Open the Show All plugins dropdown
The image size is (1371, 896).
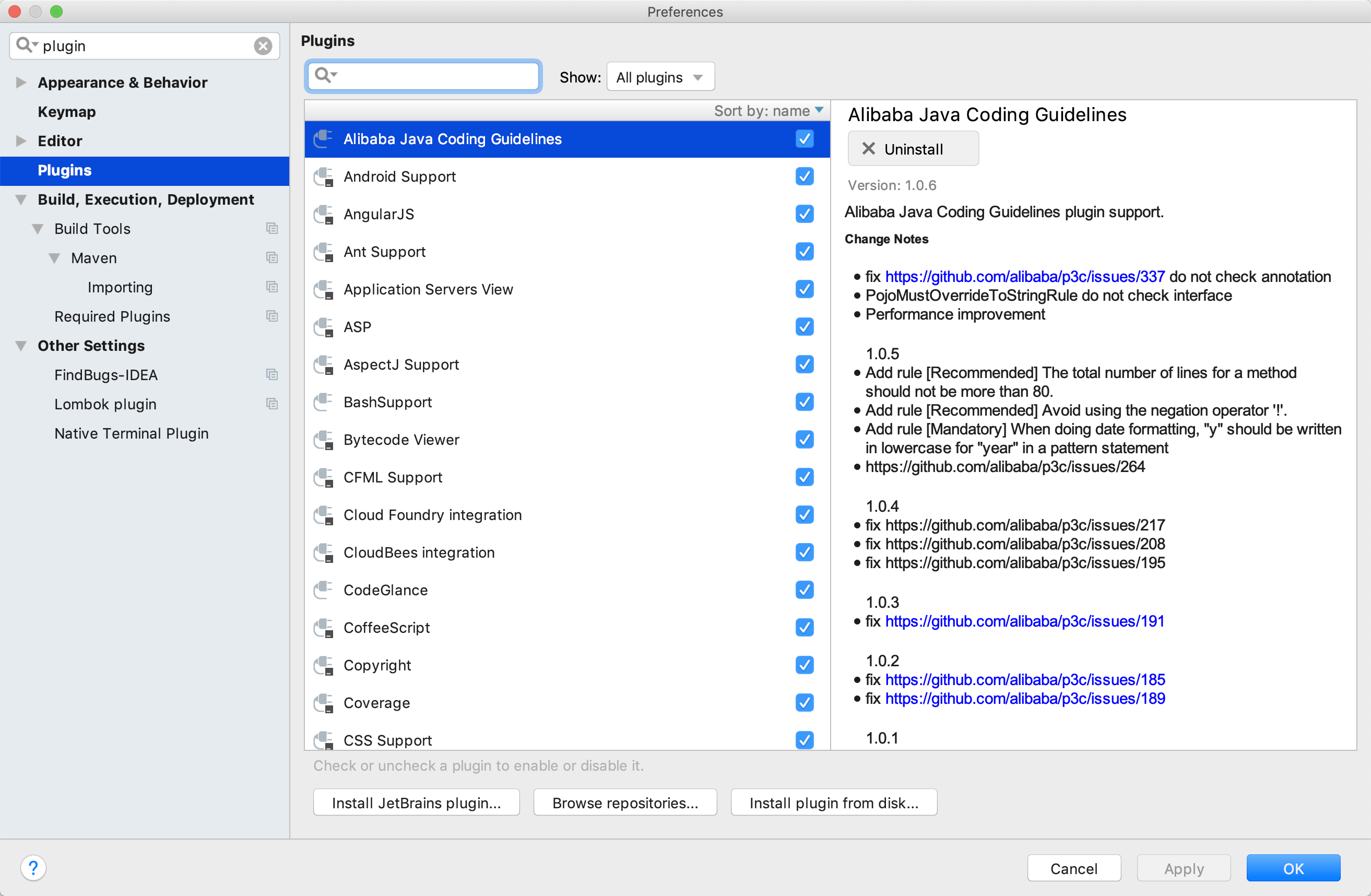pyautogui.click(x=661, y=77)
